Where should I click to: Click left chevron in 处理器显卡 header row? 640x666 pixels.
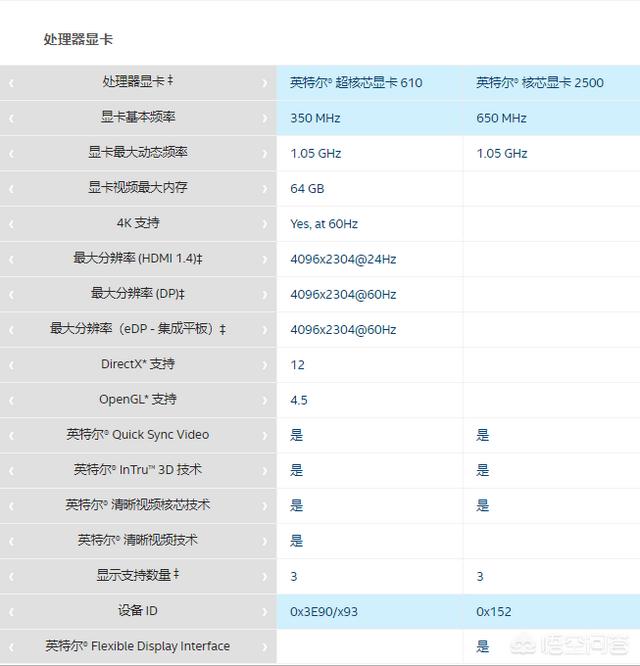(11, 83)
